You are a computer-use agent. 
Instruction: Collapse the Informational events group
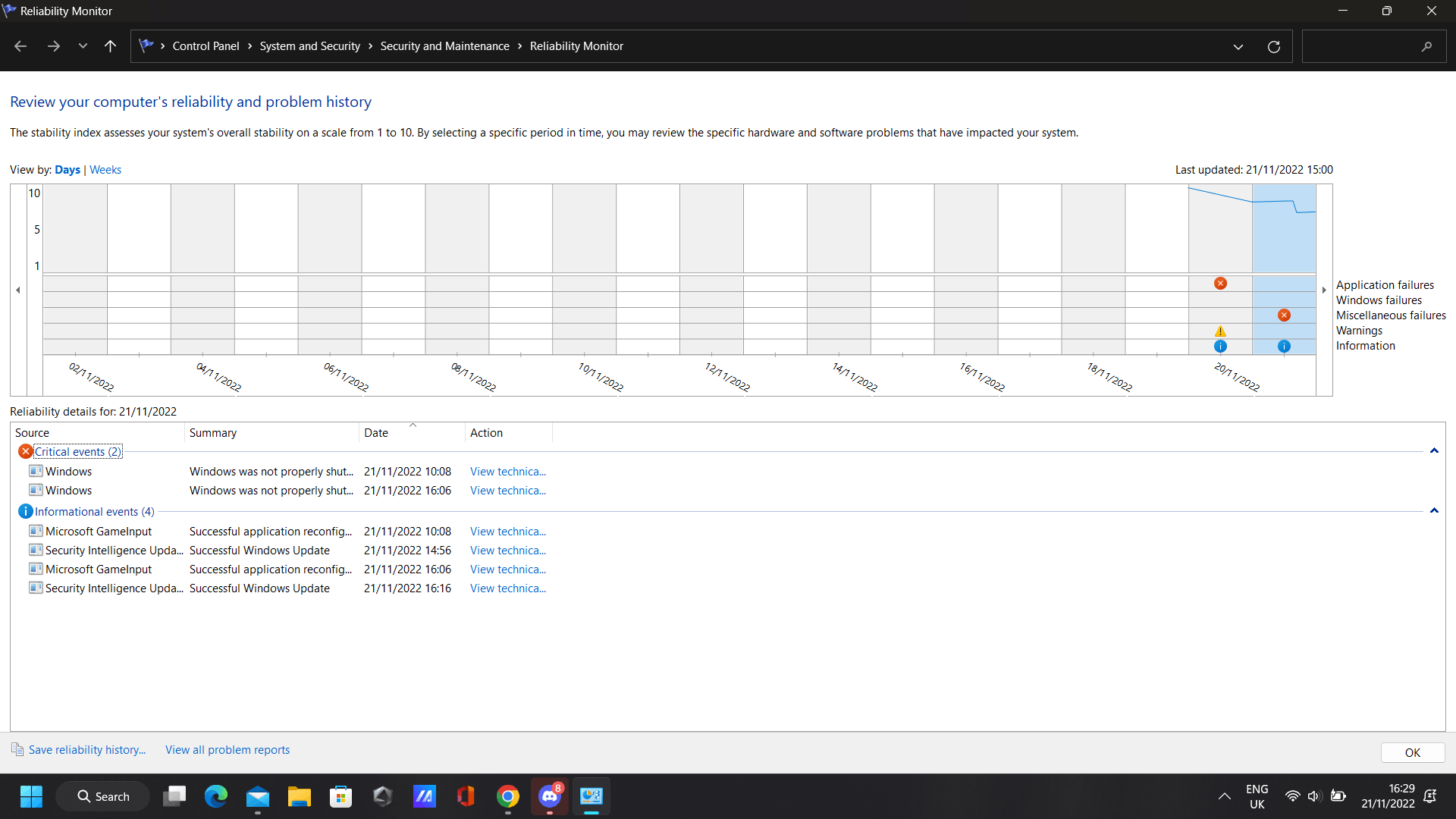click(1434, 511)
